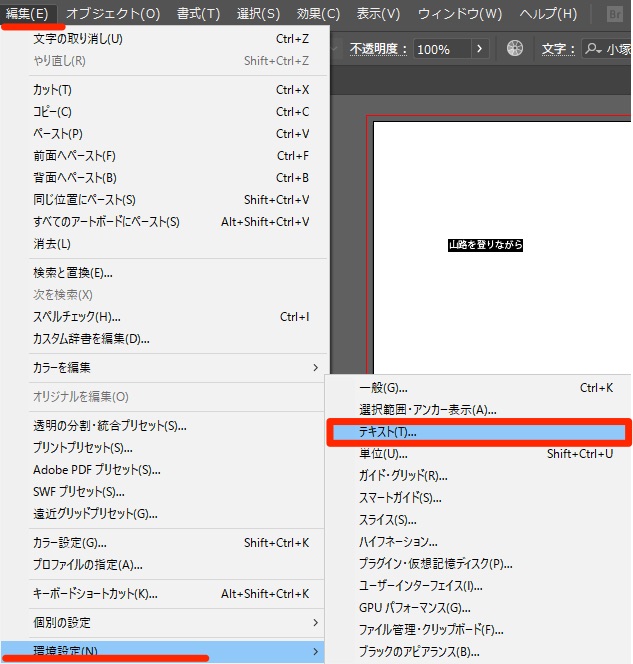633x664 pixels.
Task: Click the 不透明度 100% input field
Action: point(442,49)
